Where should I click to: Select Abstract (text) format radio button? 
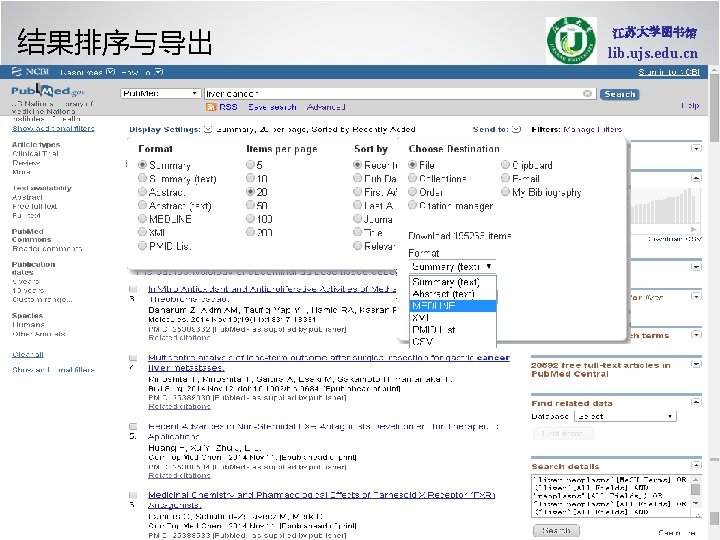142,205
